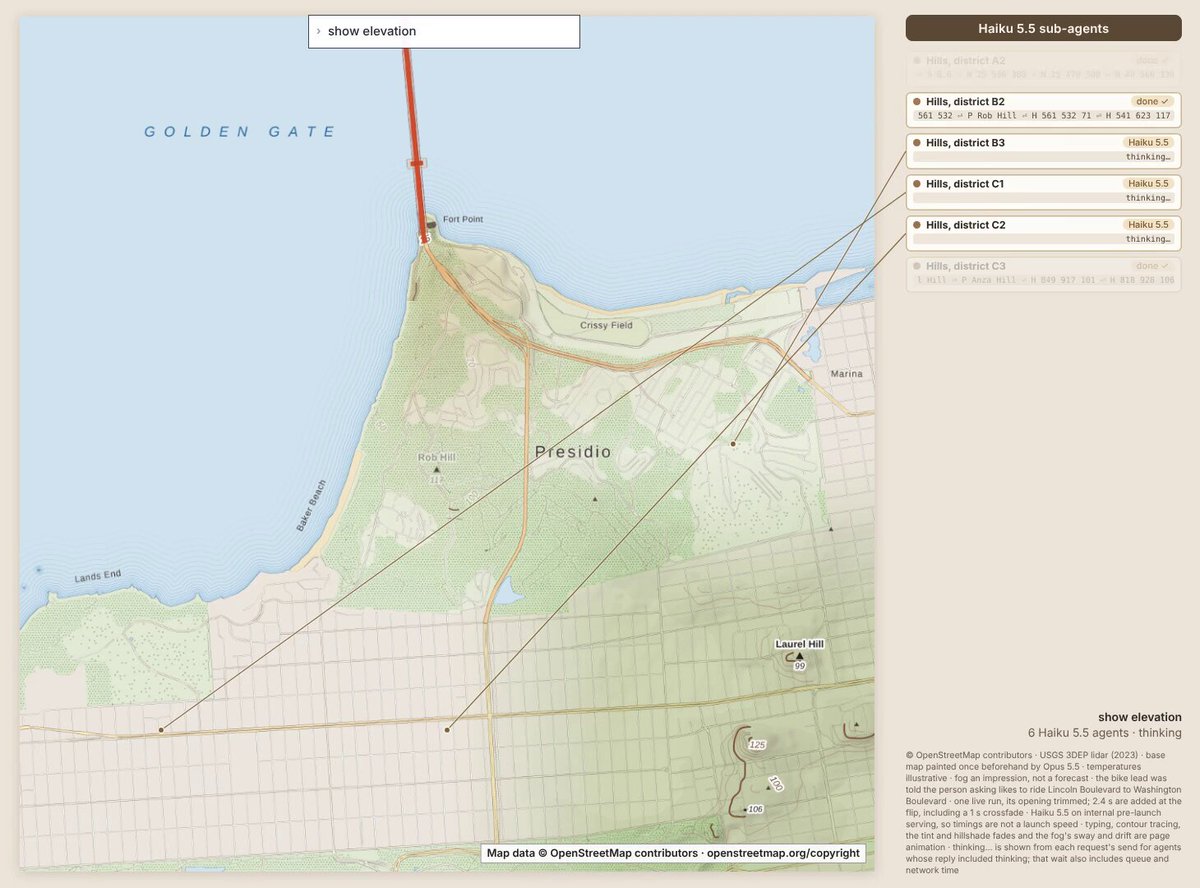Click the done badge on district B2

click(x=1152, y=102)
